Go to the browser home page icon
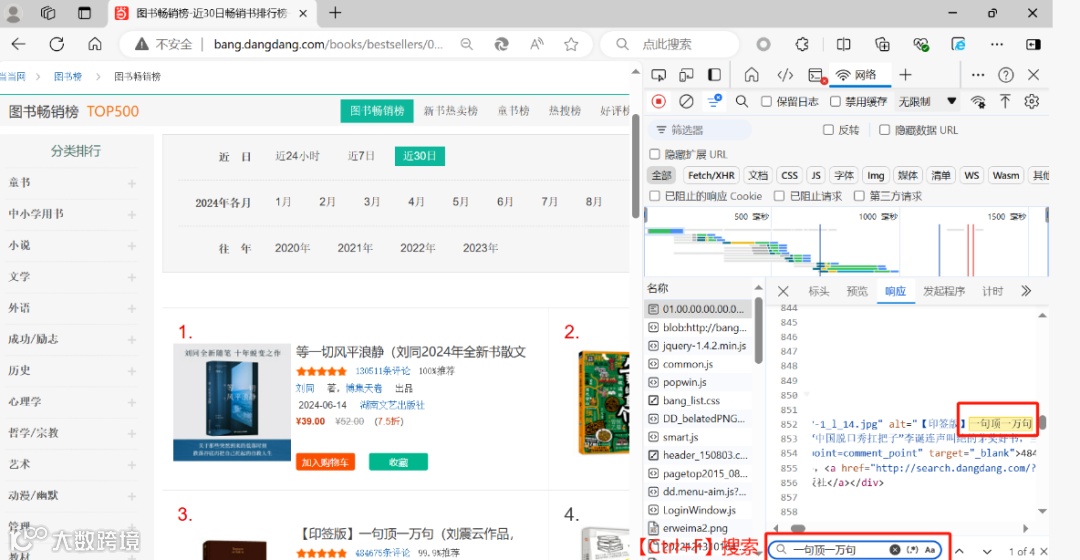Image resolution: width=1080 pixels, height=560 pixels. (x=94, y=44)
